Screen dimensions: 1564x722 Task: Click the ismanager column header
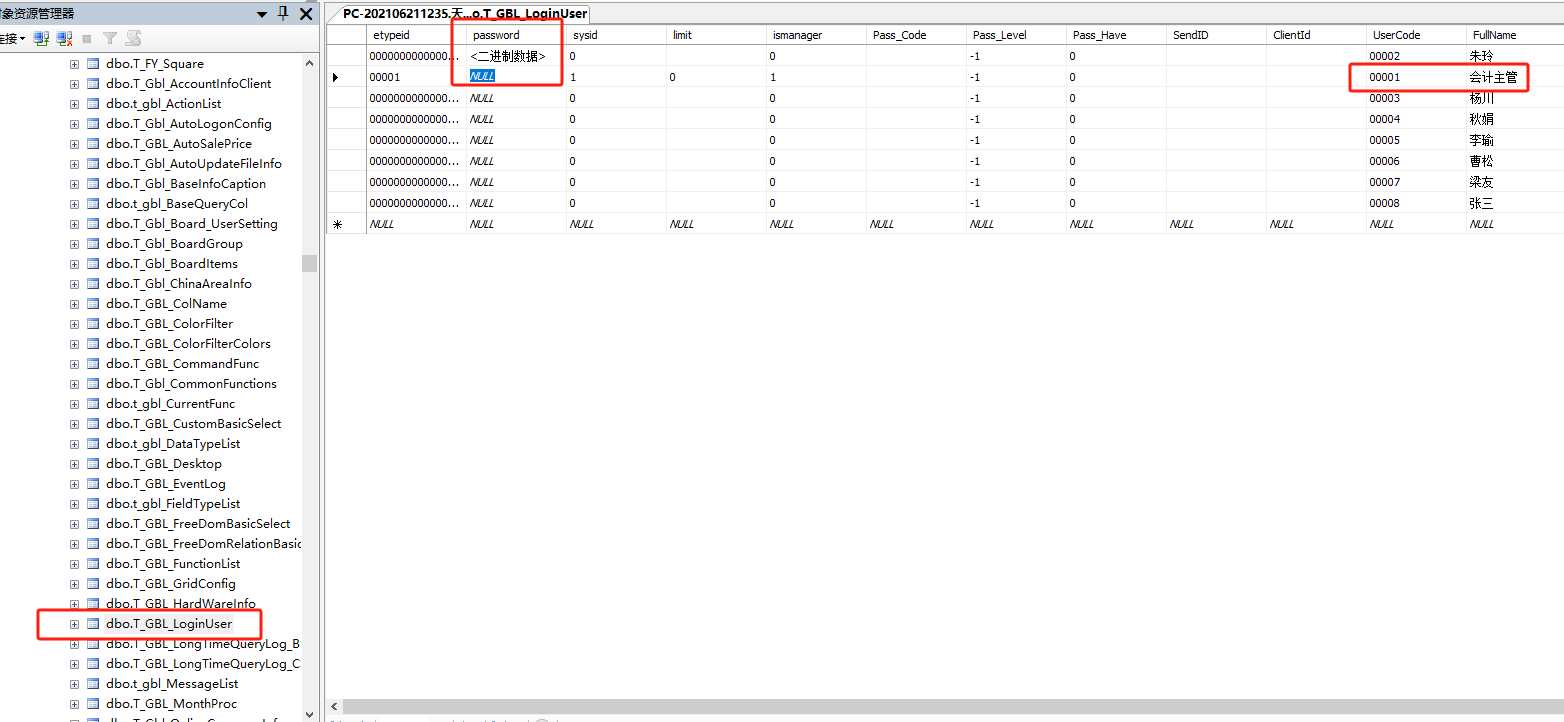click(816, 35)
